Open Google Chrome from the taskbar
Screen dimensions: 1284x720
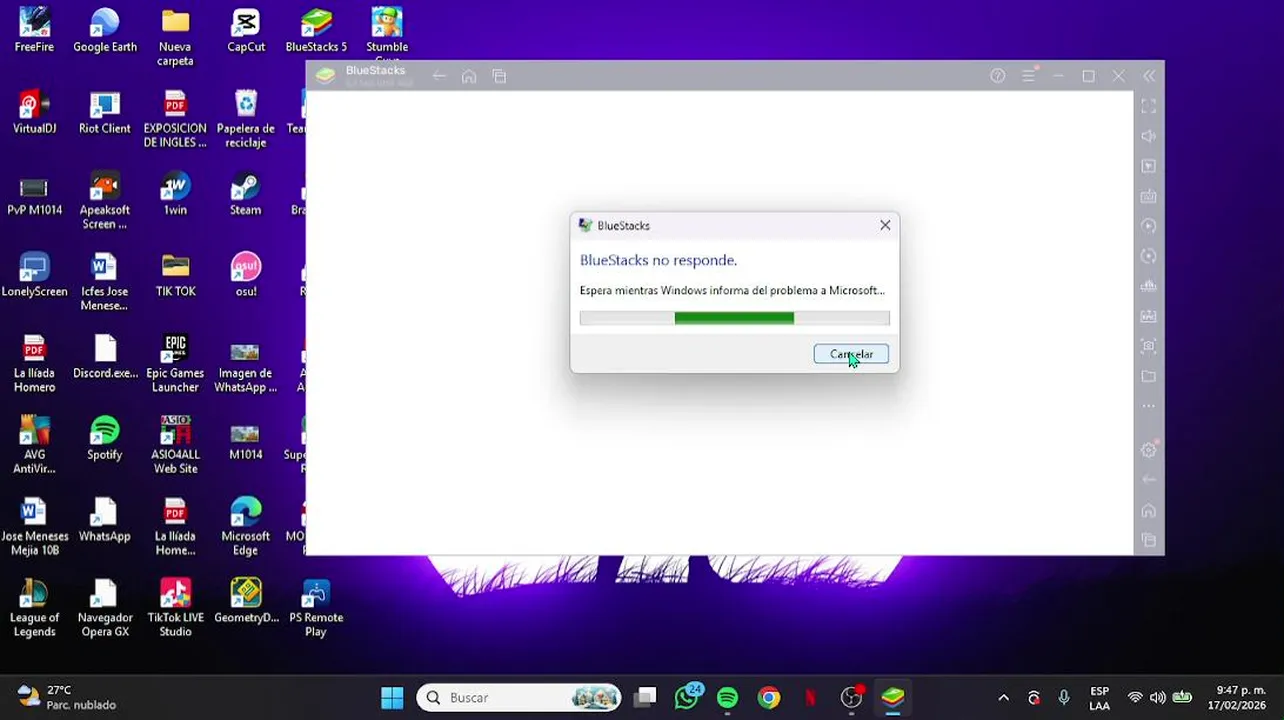coord(769,697)
